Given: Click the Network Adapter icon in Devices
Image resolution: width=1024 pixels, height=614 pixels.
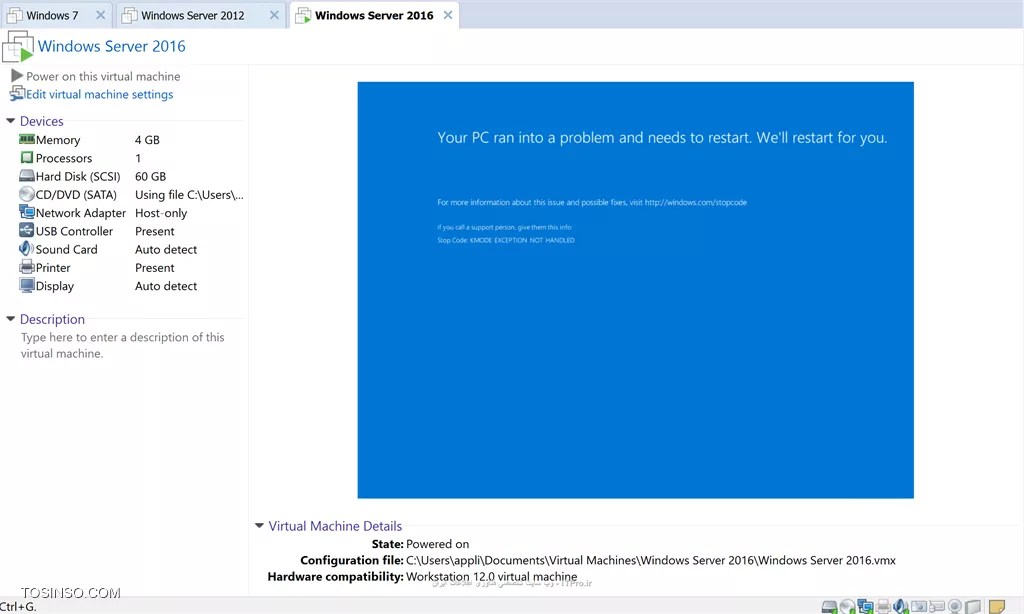Looking at the screenshot, I should [27, 212].
